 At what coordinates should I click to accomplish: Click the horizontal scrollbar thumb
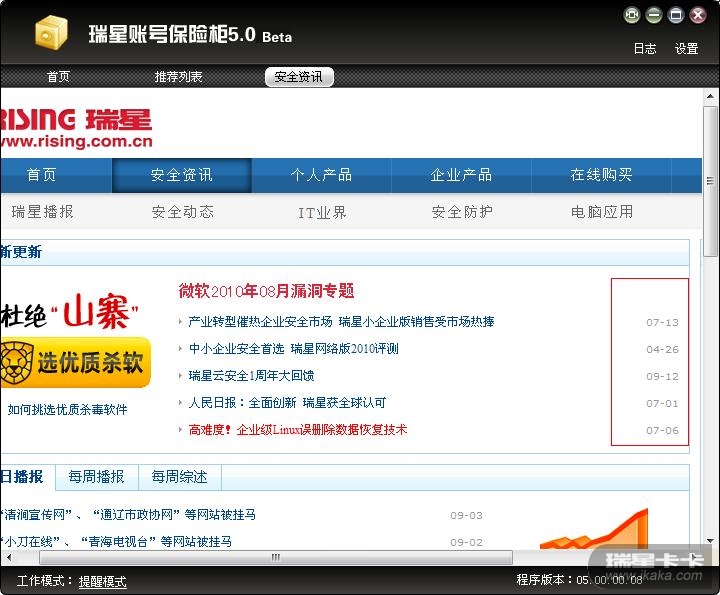276,558
